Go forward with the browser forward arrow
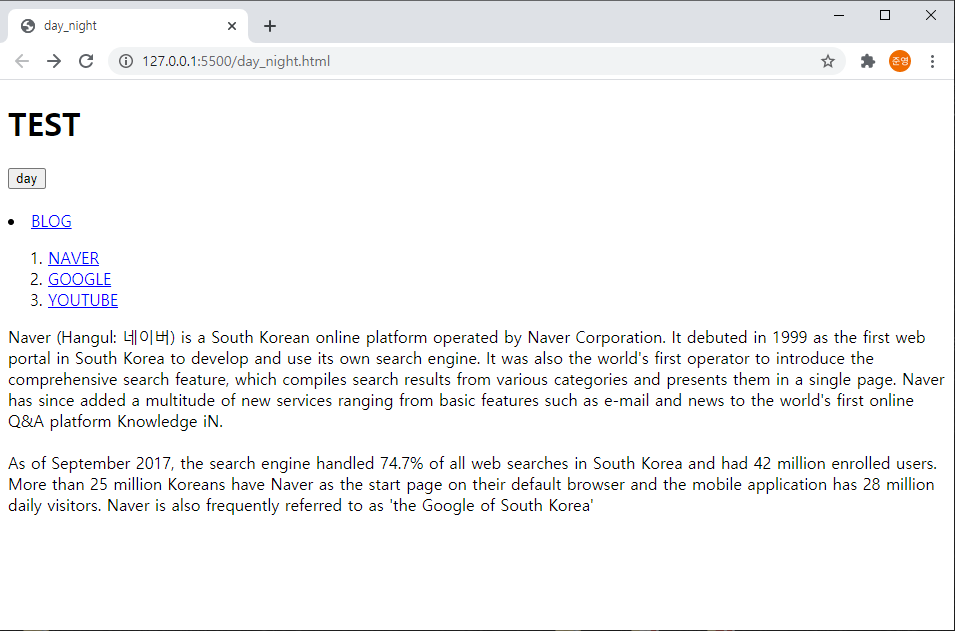This screenshot has height=631, width=955. coord(54,61)
